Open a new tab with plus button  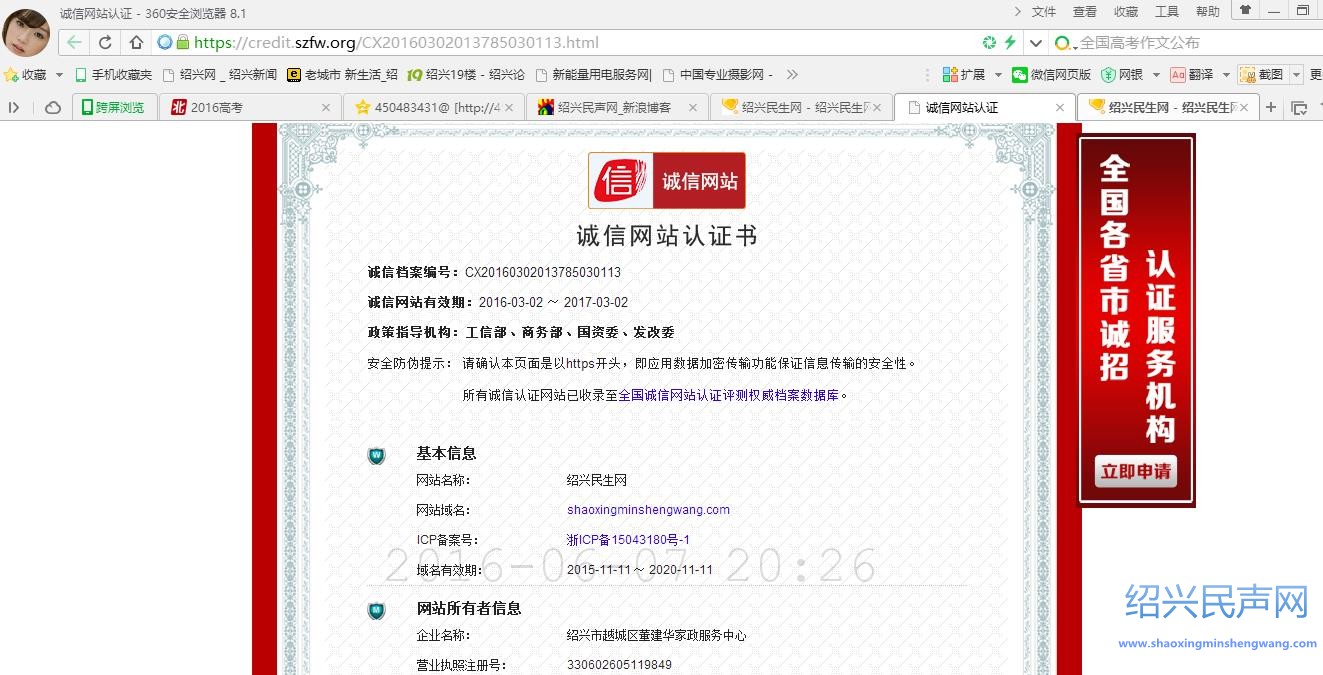pyautogui.click(x=1271, y=108)
